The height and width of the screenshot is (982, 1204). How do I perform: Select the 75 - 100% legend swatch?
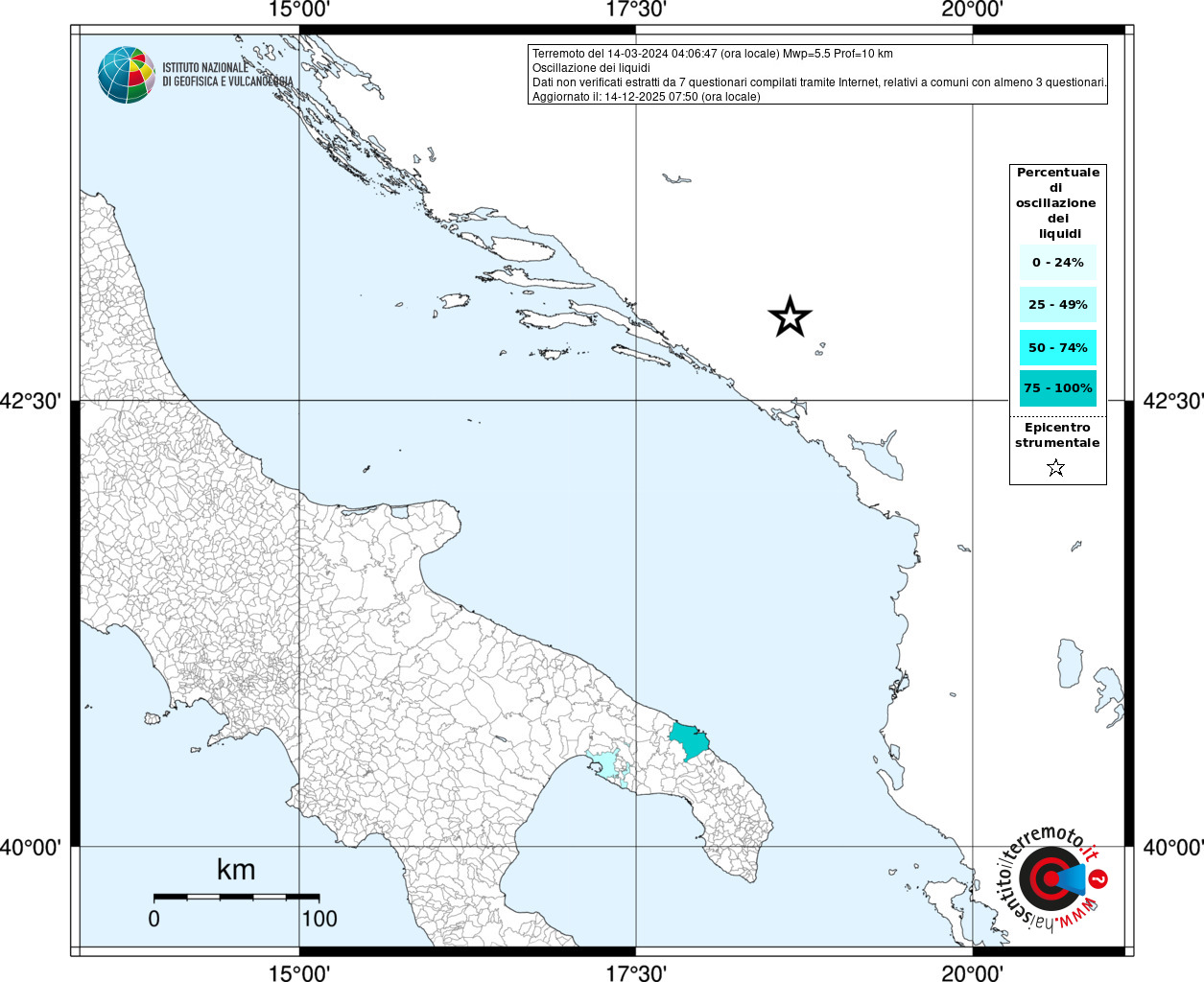(x=1058, y=388)
